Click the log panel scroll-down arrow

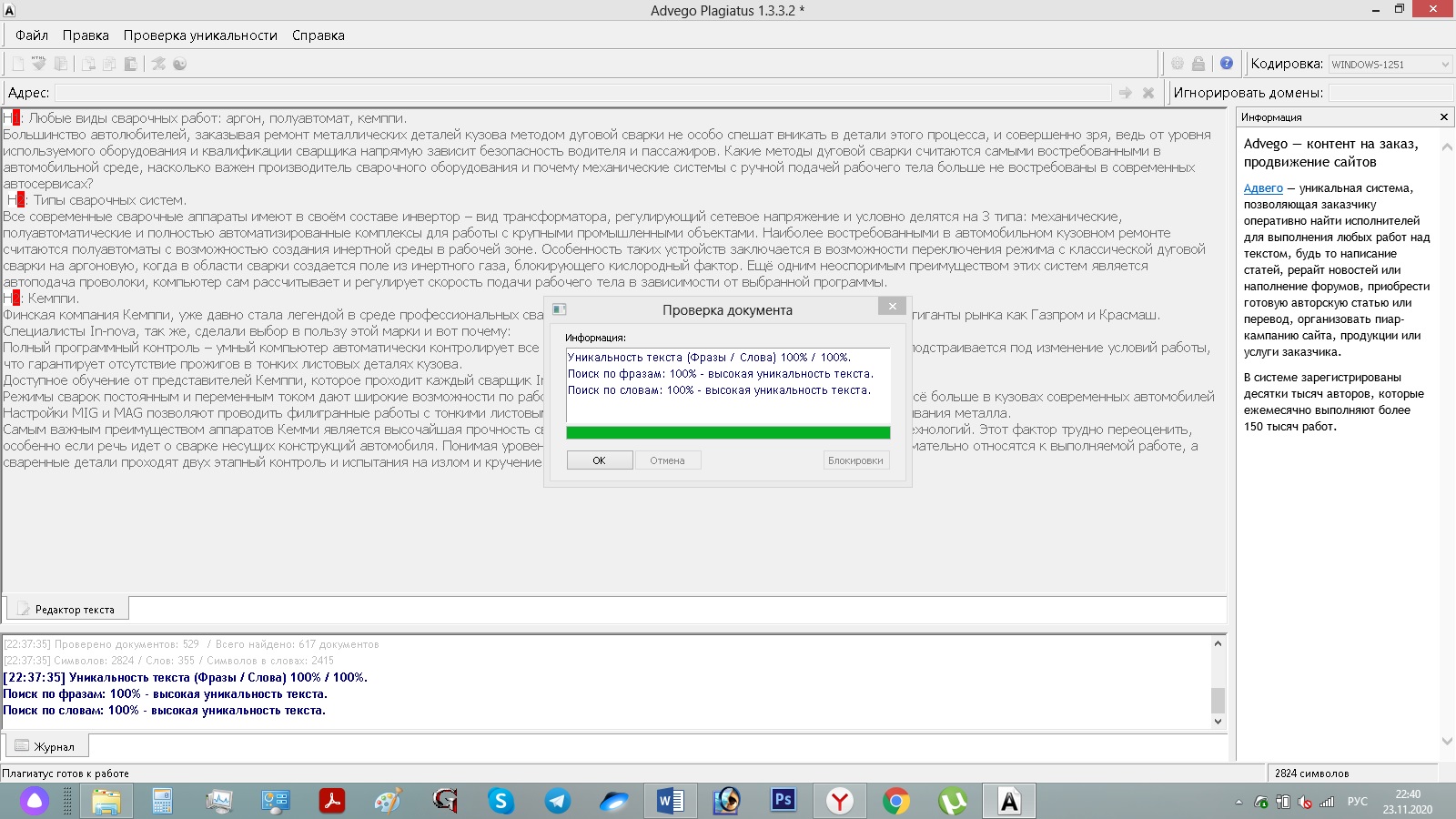[x=1218, y=722]
